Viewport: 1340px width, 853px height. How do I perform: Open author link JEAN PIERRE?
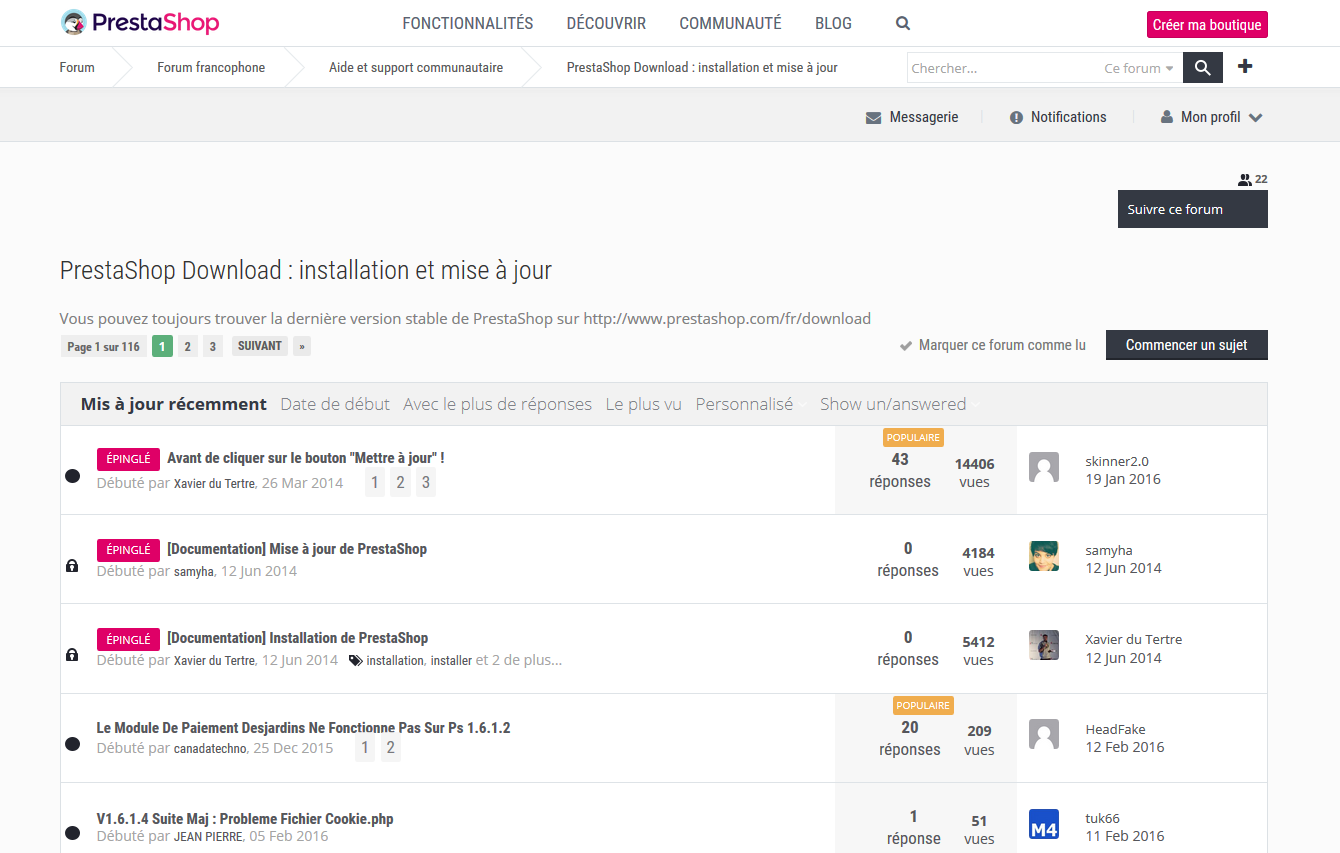(x=208, y=837)
